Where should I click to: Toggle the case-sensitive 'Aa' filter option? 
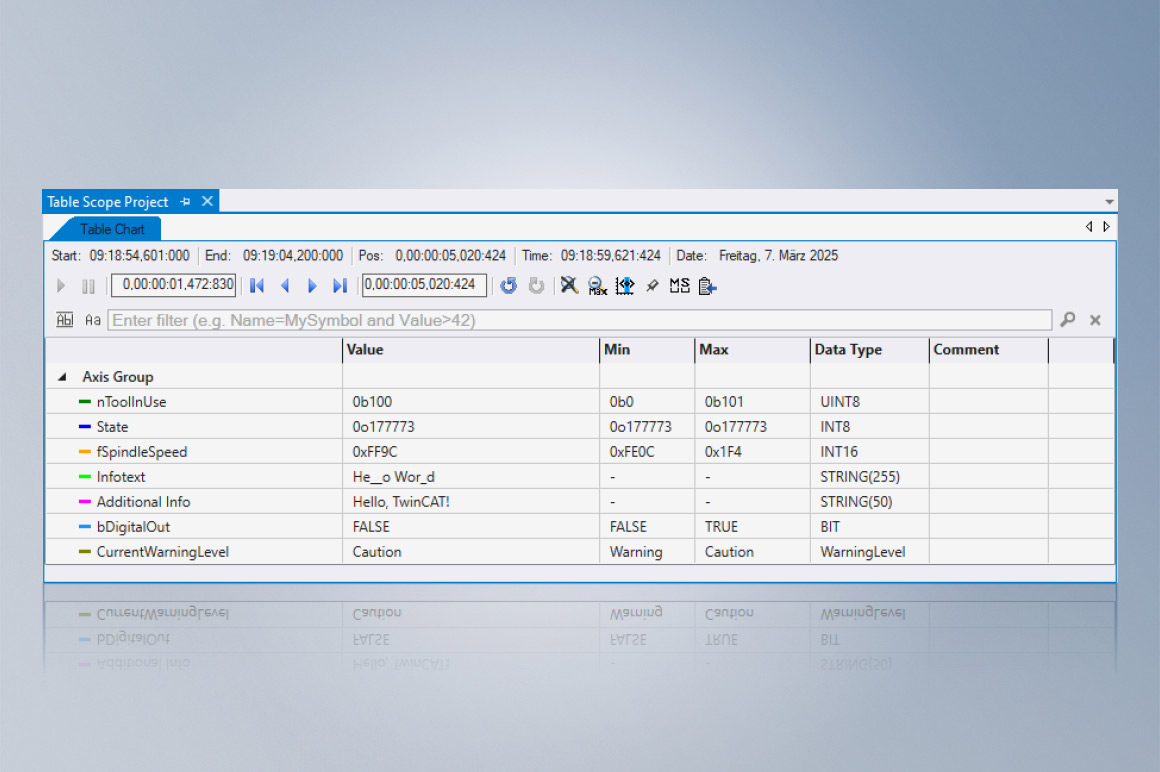click(x=92, y=320)
